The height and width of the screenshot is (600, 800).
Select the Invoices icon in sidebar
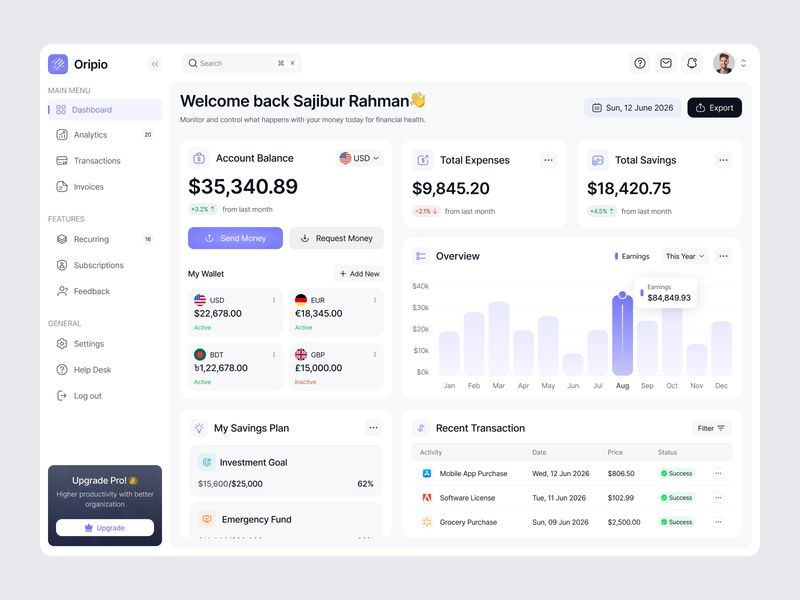(x=62, y=185)
